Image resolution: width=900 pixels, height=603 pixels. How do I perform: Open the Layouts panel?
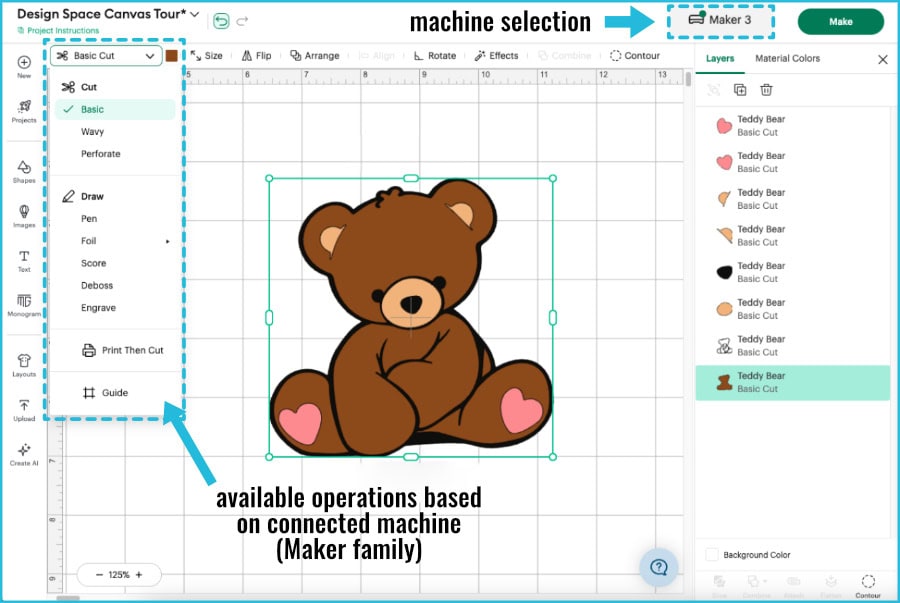tap(24, 365)
